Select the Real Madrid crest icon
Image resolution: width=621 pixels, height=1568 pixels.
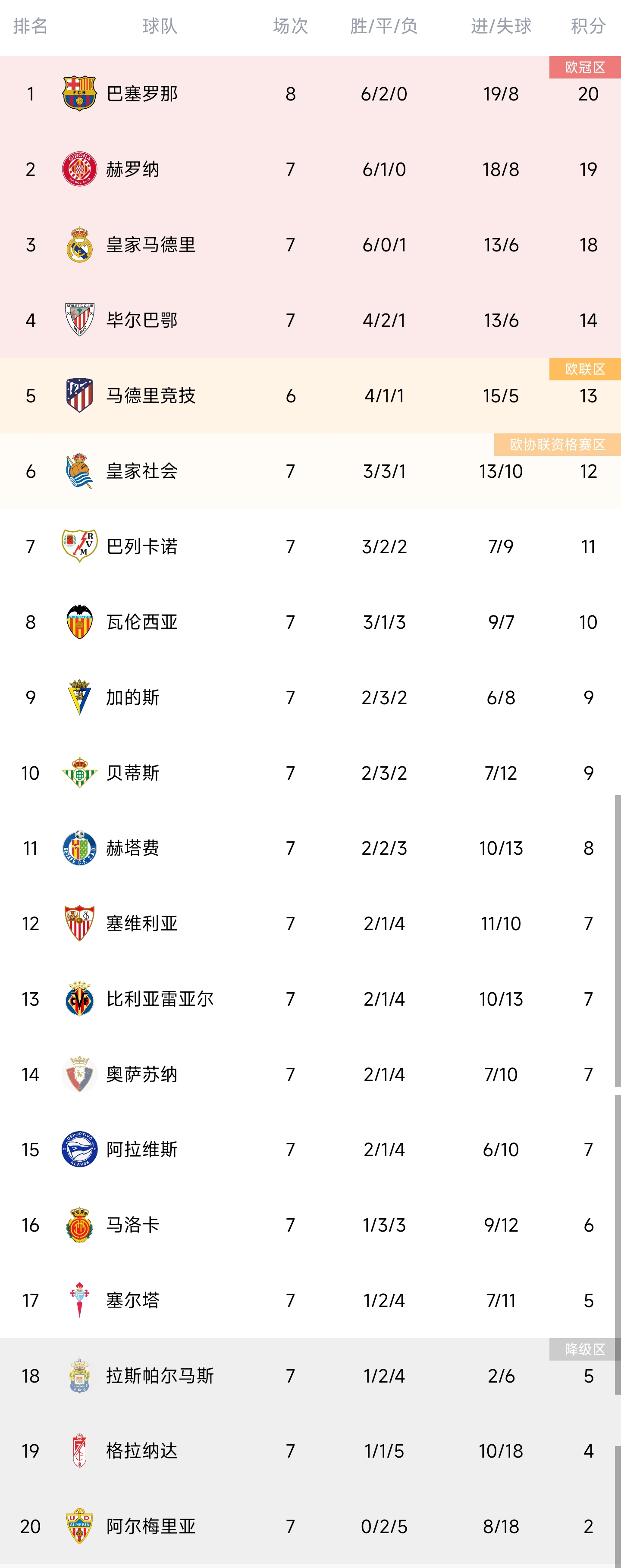(79, 245)
